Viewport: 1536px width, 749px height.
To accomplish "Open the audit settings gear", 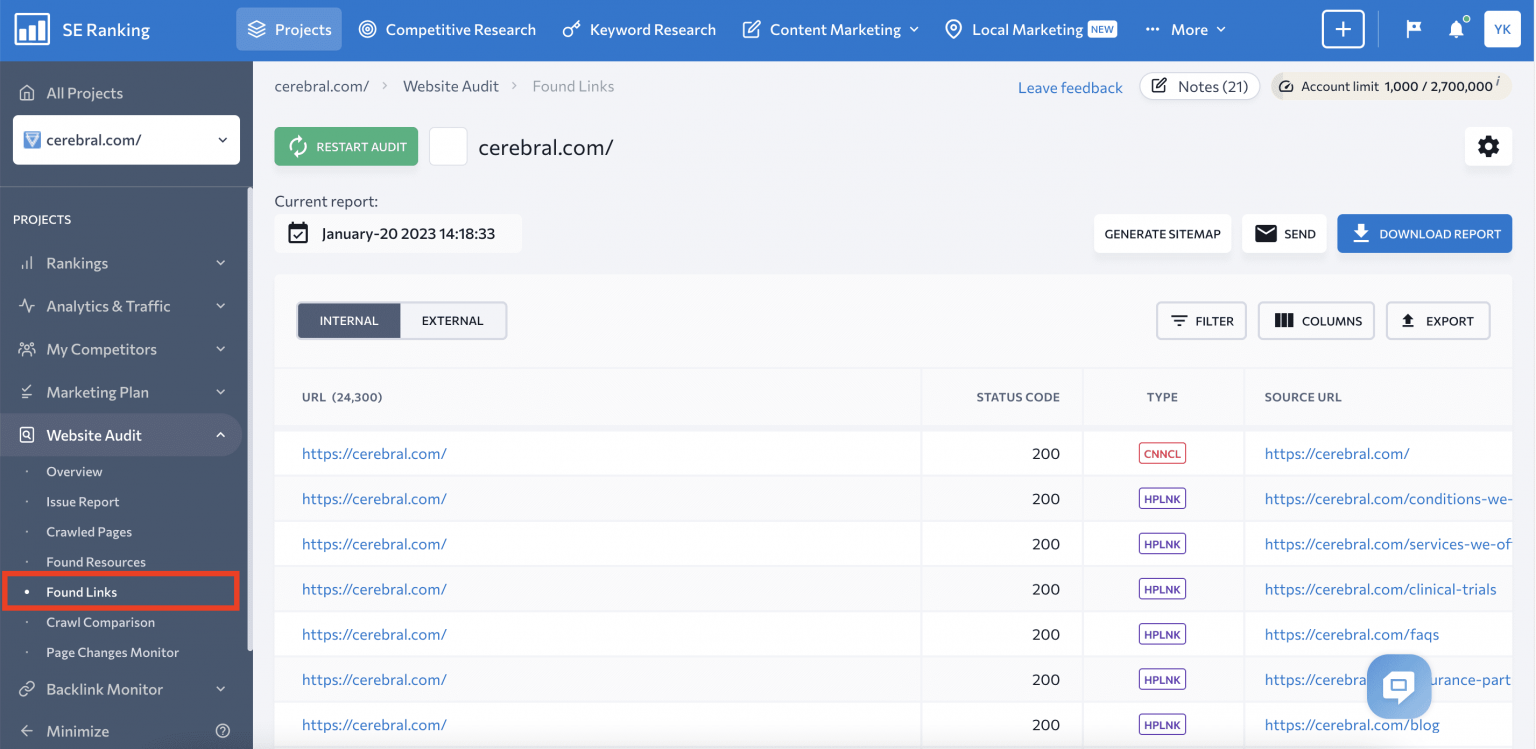I will [x=1488, y=146].
